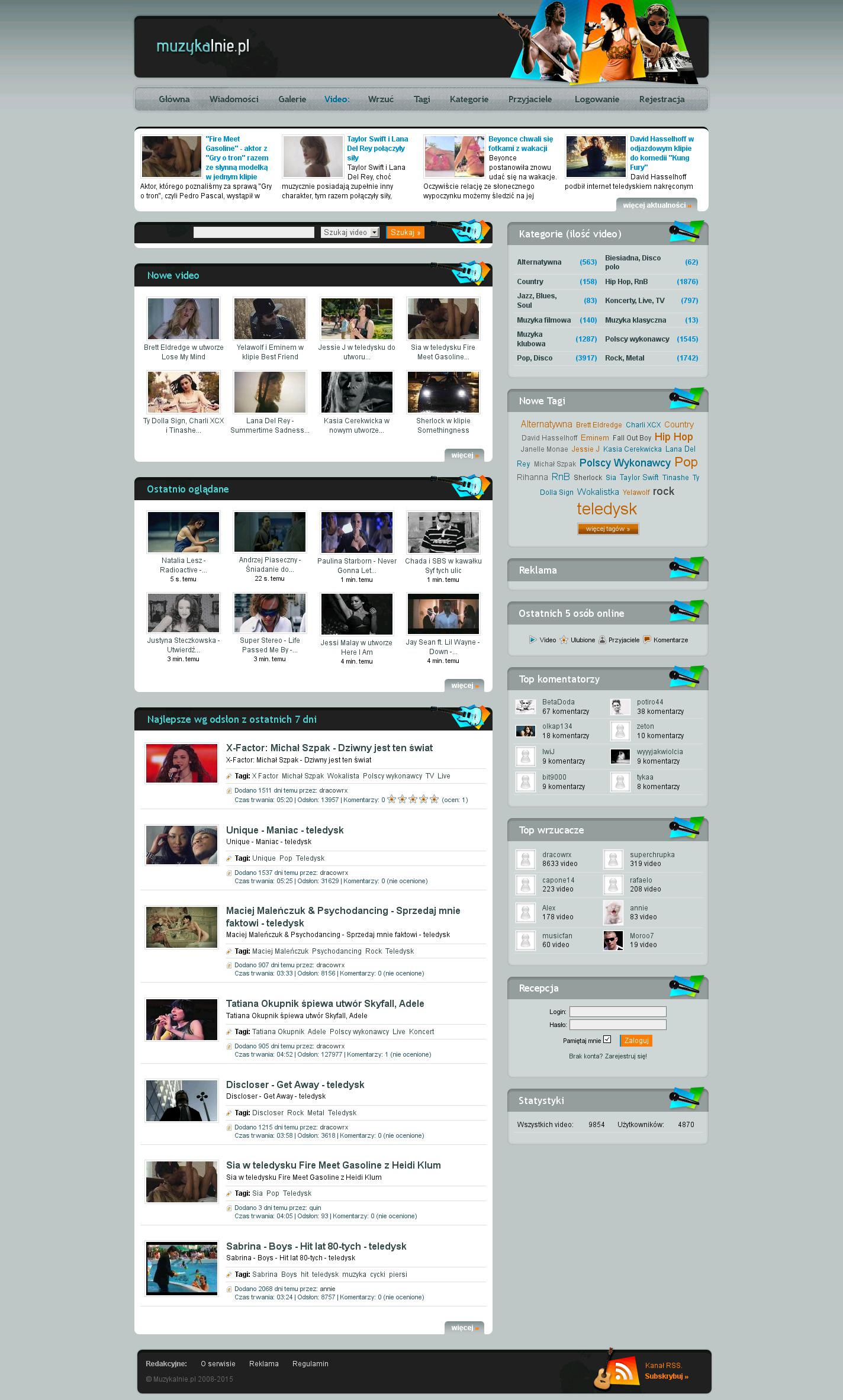843x1400 pixels.
Task: Click the Video play icon in online legend
Action: tap(533, 639)
